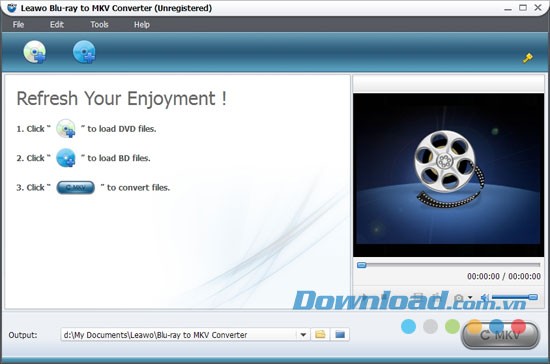Open the Help menu
The height and width of the screenshot is (364, 550).
(x=142, y=25)
